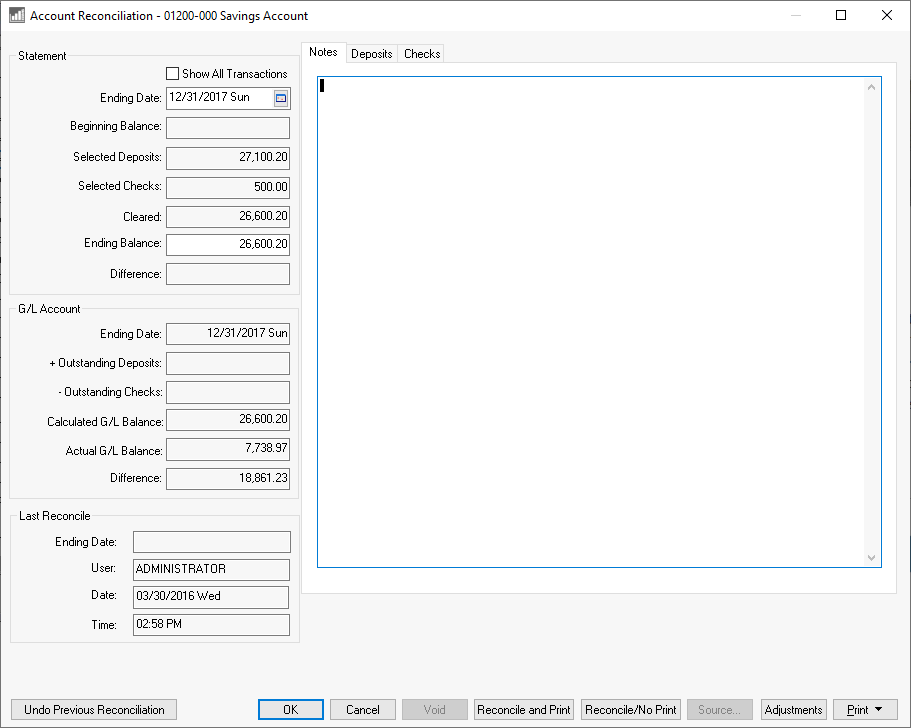911x728 pixels.
Task: Click the User field showing ADMINISTRATOR
Action: [211, 569]
